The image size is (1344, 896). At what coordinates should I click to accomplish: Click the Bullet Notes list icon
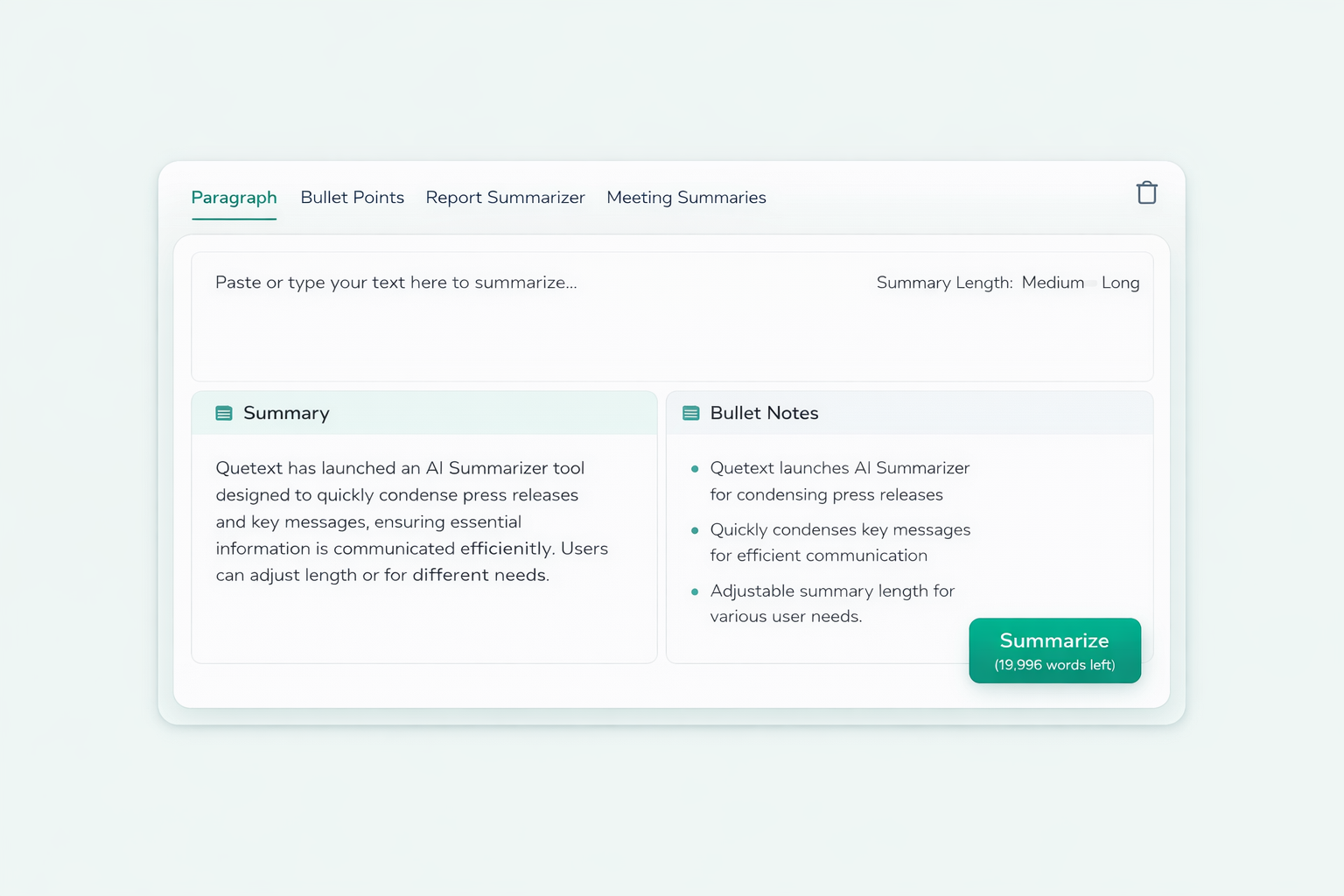pyautogui.click(x=690, y=413)
